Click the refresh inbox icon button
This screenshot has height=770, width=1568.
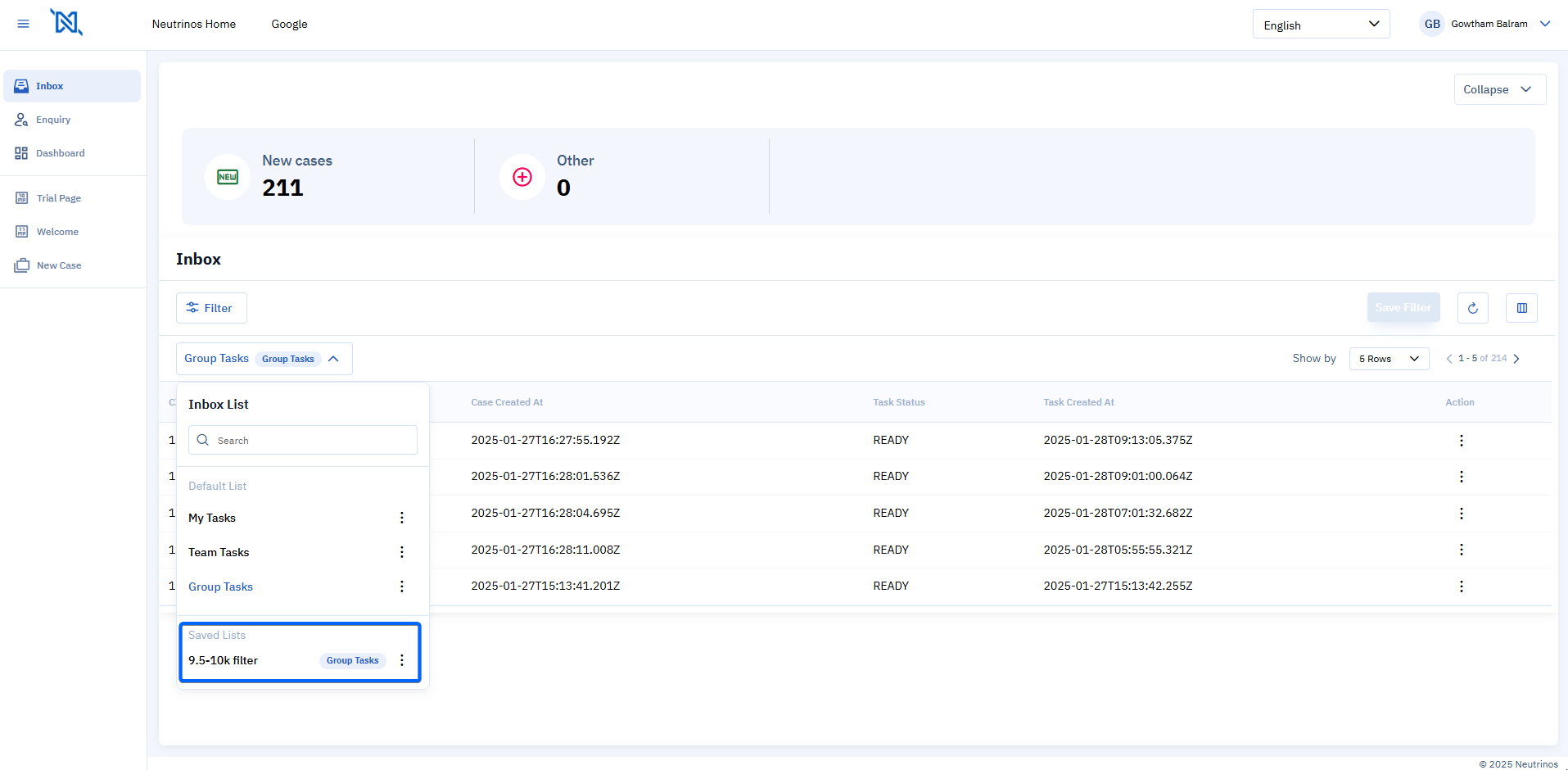coord(1472,308)
